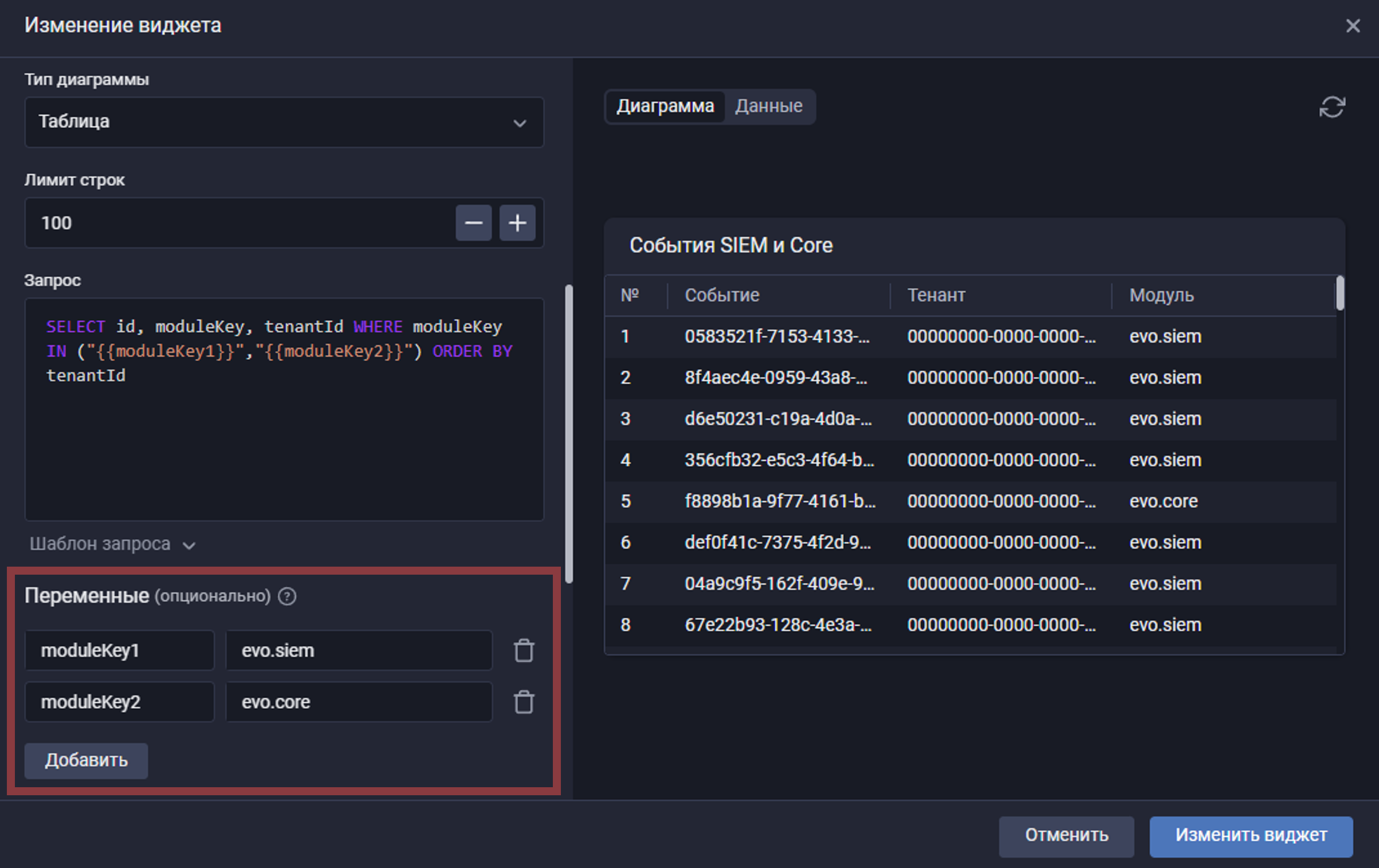
Task: Switch to the Данные tab
Action: (768, 107)
